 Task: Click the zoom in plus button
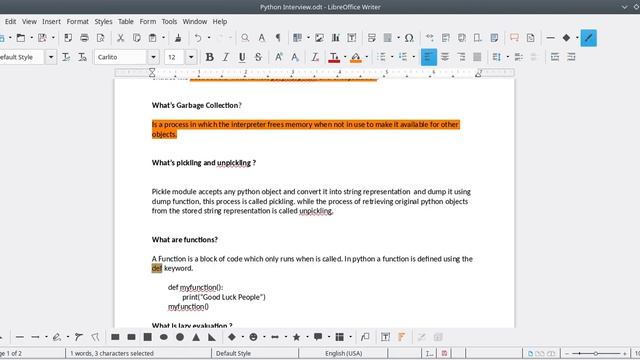(624, 353)
